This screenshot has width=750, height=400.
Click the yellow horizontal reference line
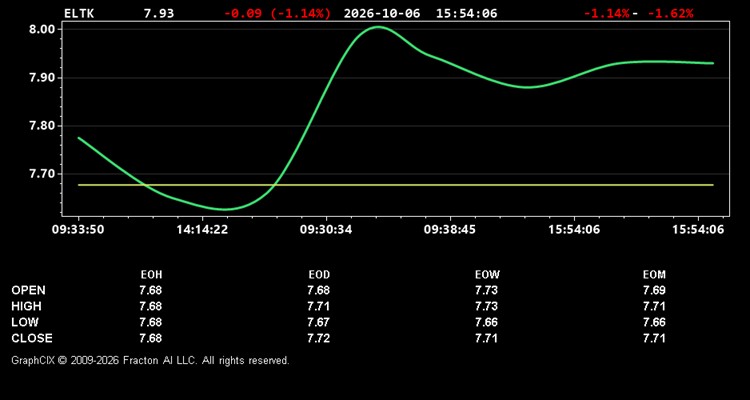coord(396,185)
